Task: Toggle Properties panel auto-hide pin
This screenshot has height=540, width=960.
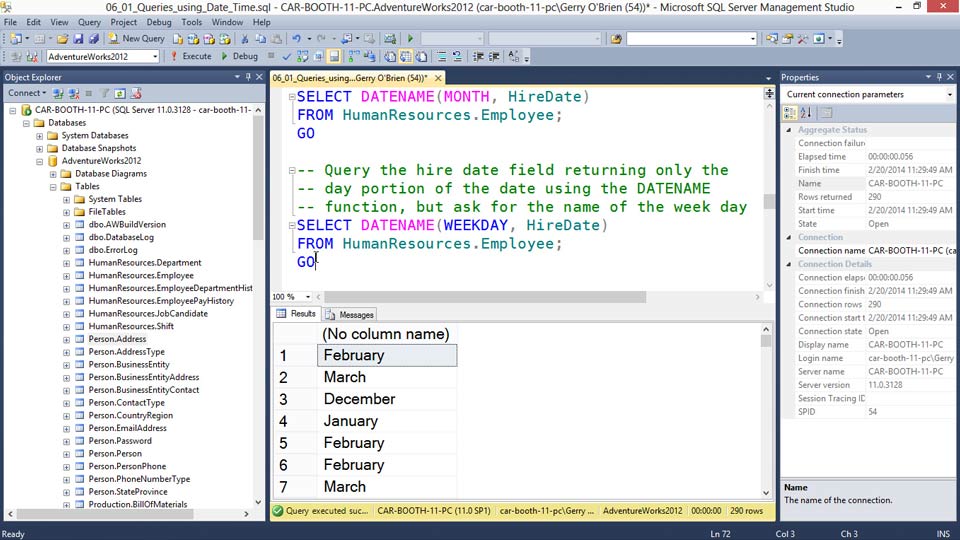Action: tap(939, 77)
